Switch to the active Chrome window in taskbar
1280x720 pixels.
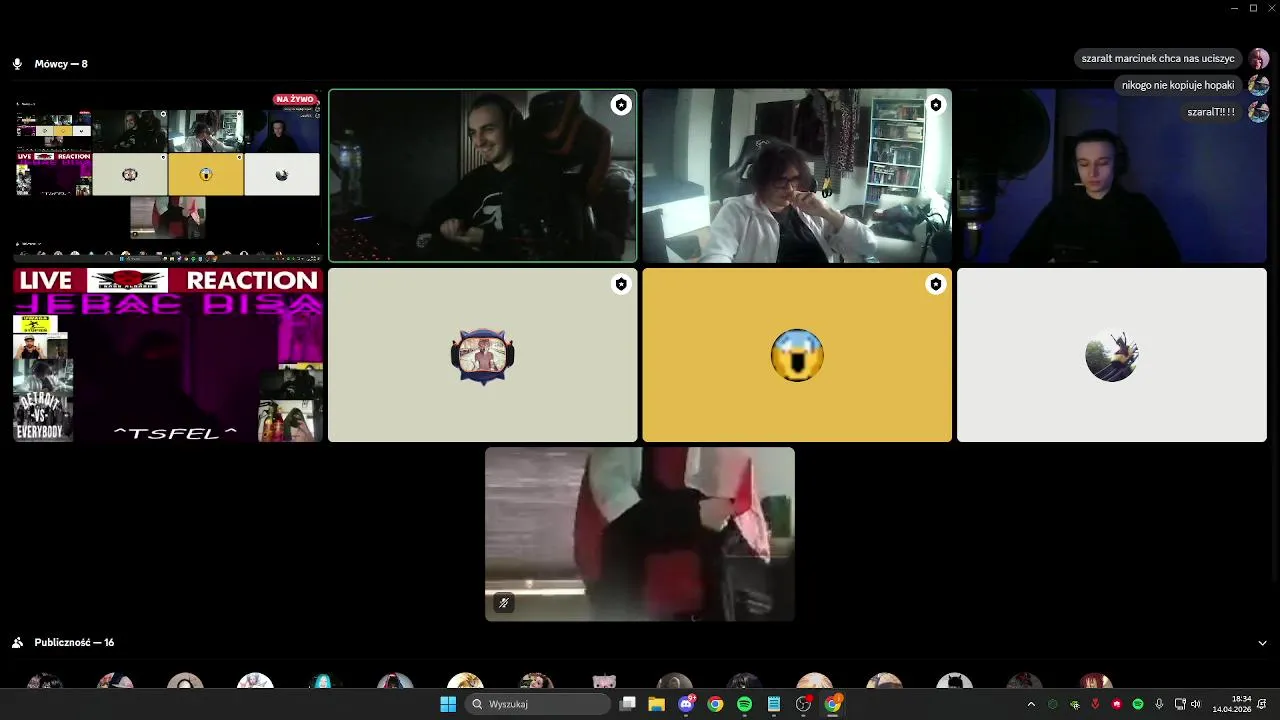832,704
